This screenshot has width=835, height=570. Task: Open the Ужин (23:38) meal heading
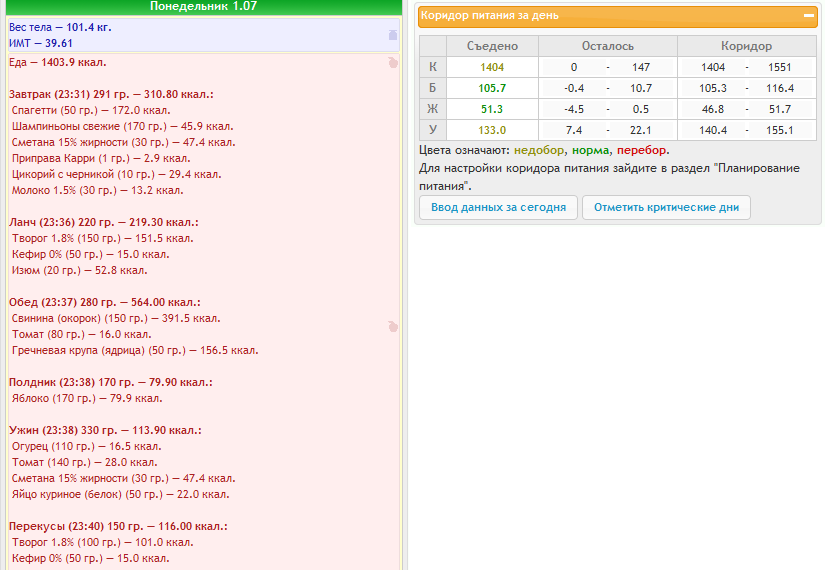[x=105, y=430]
